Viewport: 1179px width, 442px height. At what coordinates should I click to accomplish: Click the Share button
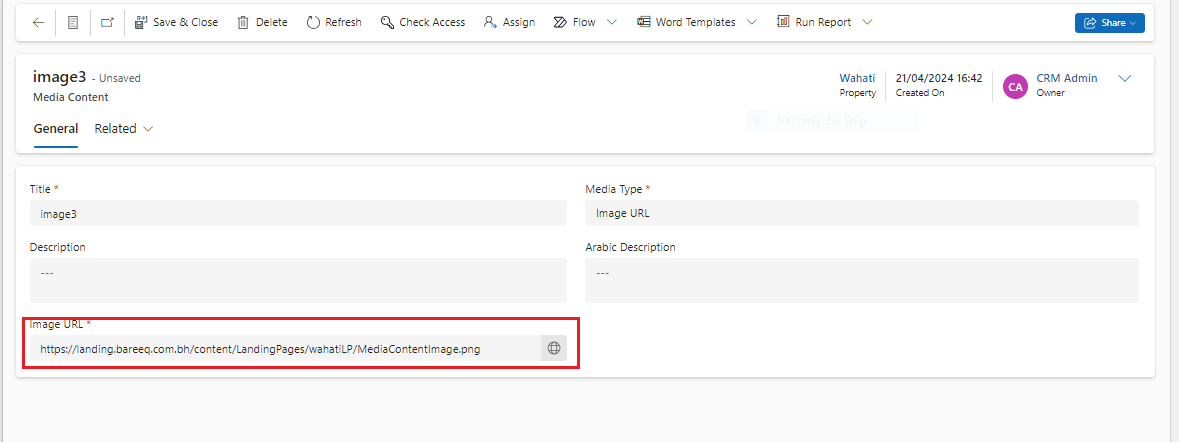point(1109,23)
